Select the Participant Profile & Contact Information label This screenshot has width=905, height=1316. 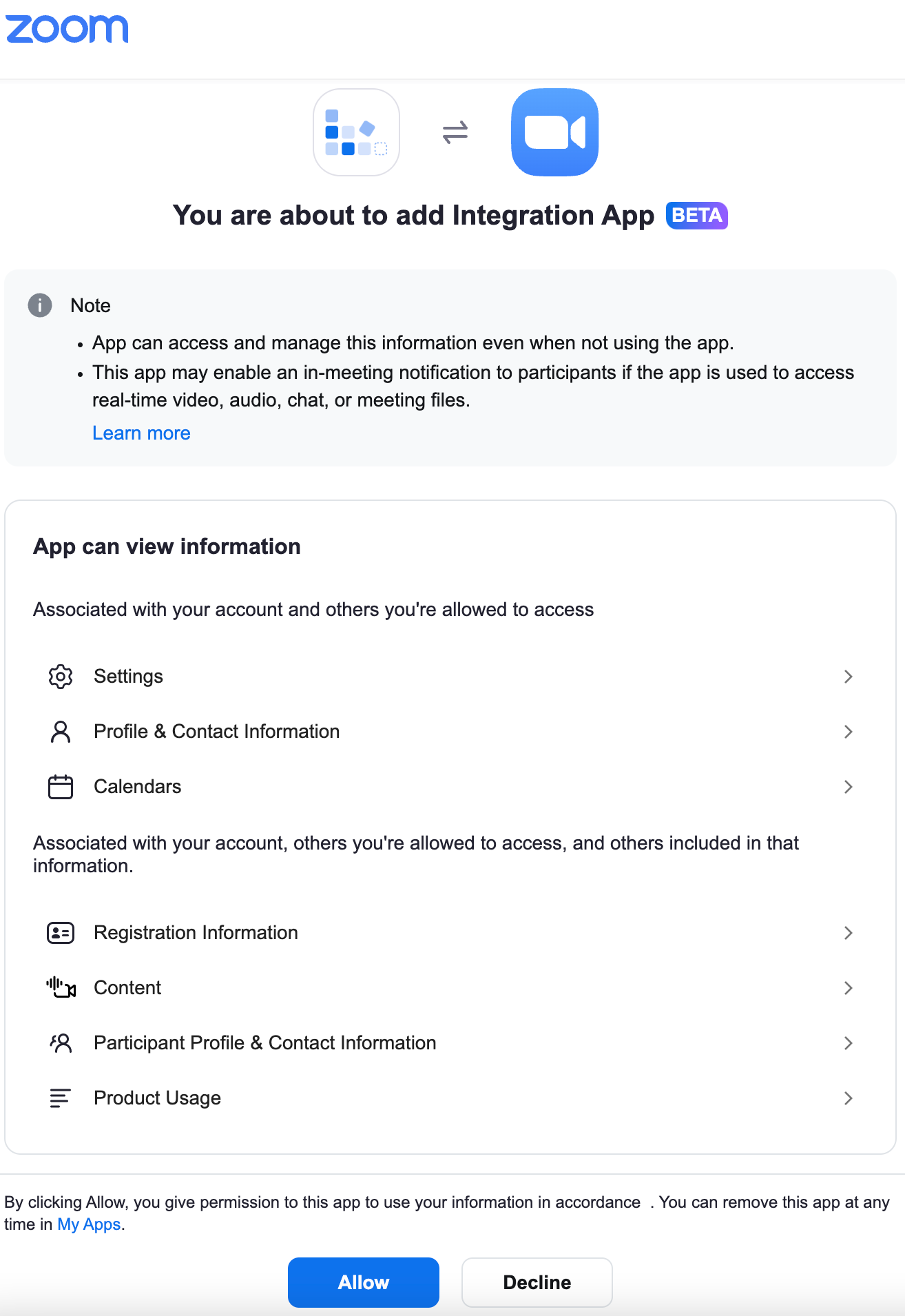(265, 1043)
